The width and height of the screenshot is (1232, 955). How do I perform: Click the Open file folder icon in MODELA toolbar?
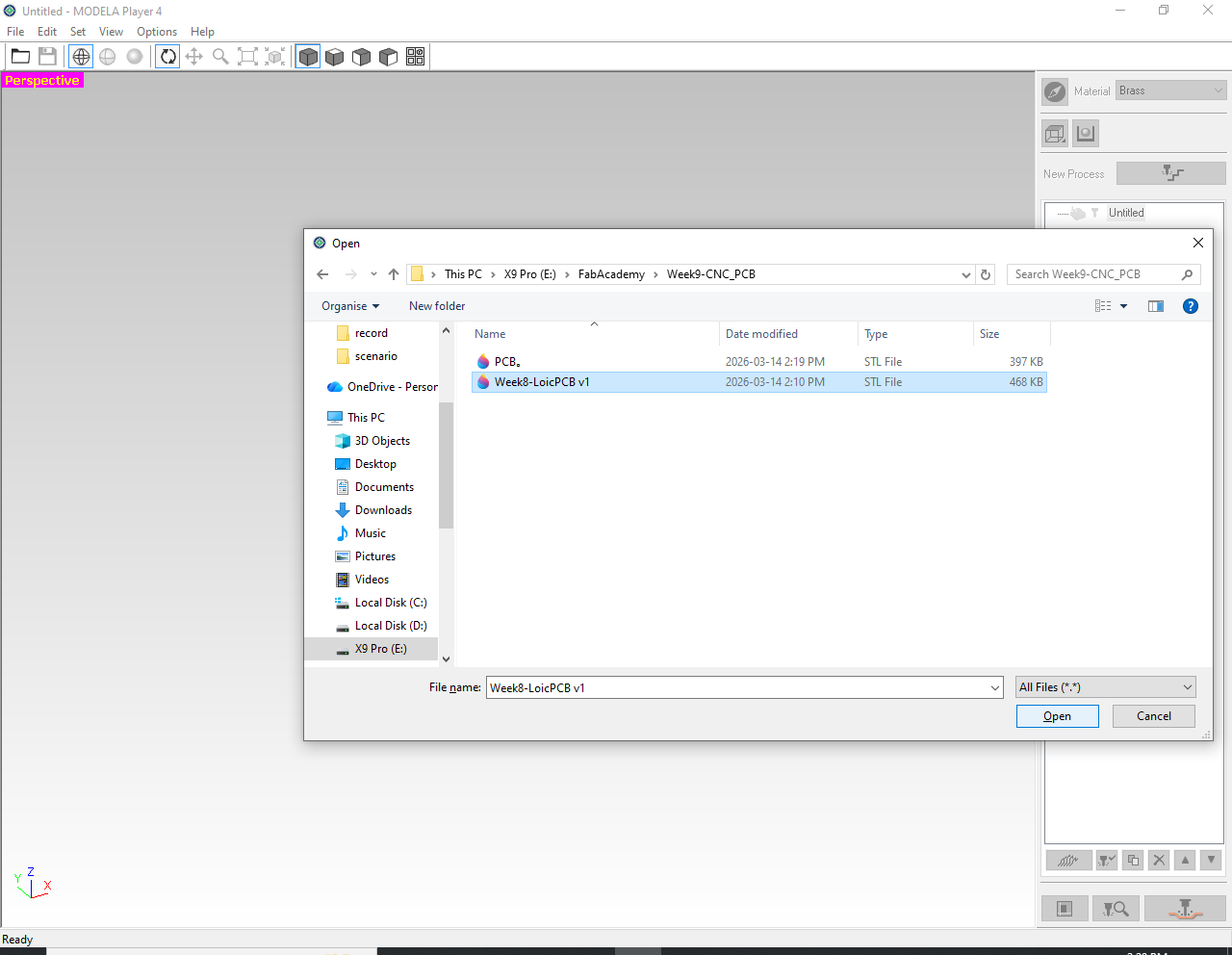click(20, 57)
